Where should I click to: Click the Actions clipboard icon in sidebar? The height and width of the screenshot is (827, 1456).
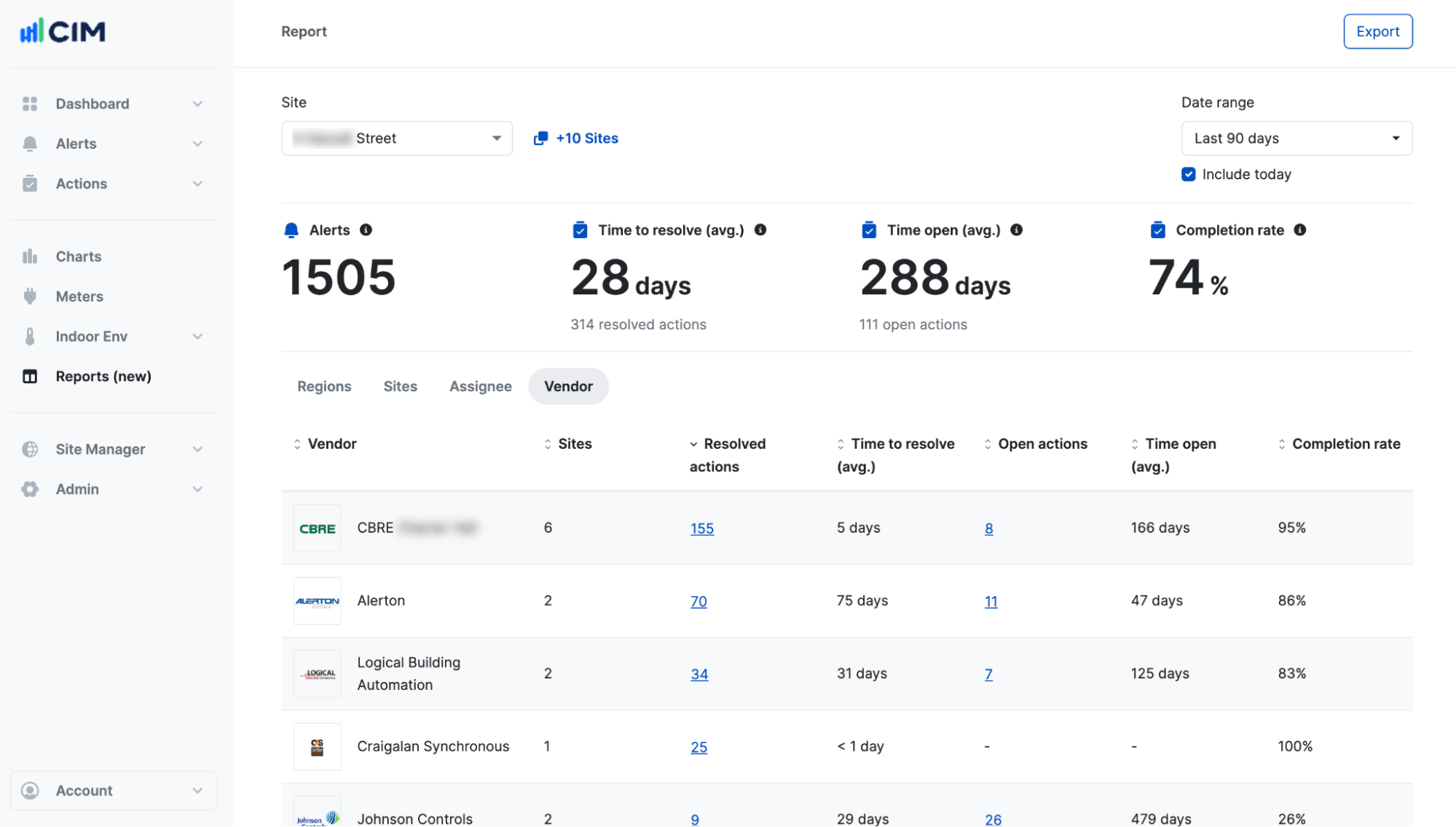(30, 184)
